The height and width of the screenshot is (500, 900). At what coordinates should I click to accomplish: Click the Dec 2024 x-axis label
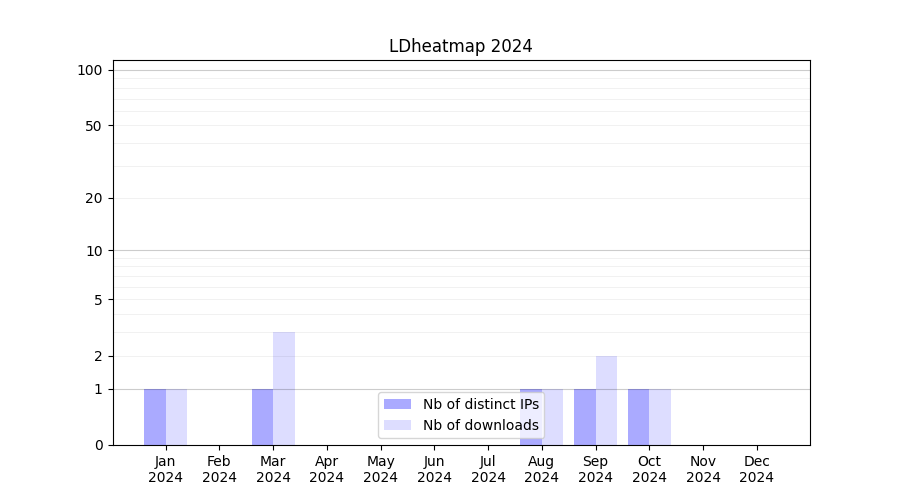click(x=756, y=469)
